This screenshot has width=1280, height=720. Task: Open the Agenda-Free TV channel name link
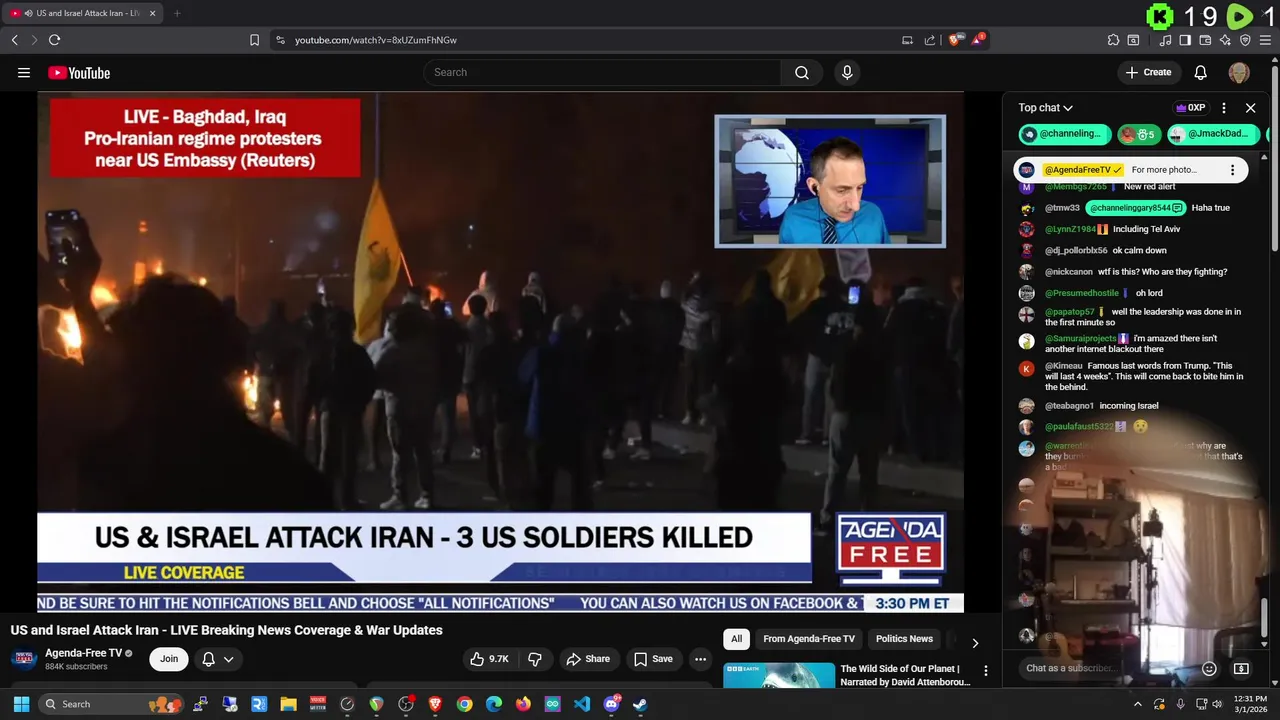point(84,653)
